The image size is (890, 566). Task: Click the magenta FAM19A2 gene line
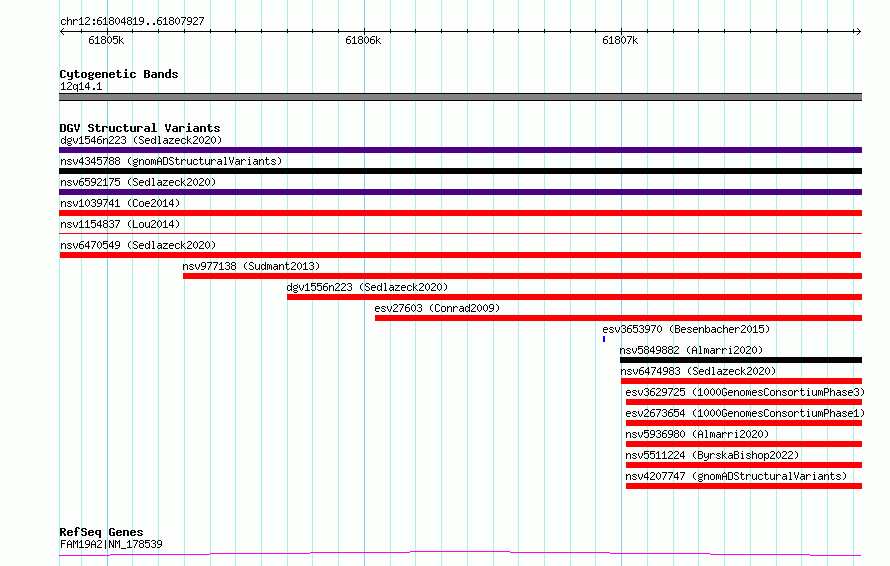(x=460, y=553)
